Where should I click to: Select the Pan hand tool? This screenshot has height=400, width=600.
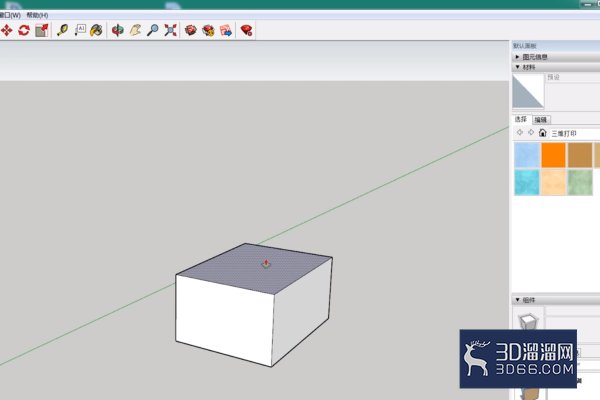(x=135, y=30)
